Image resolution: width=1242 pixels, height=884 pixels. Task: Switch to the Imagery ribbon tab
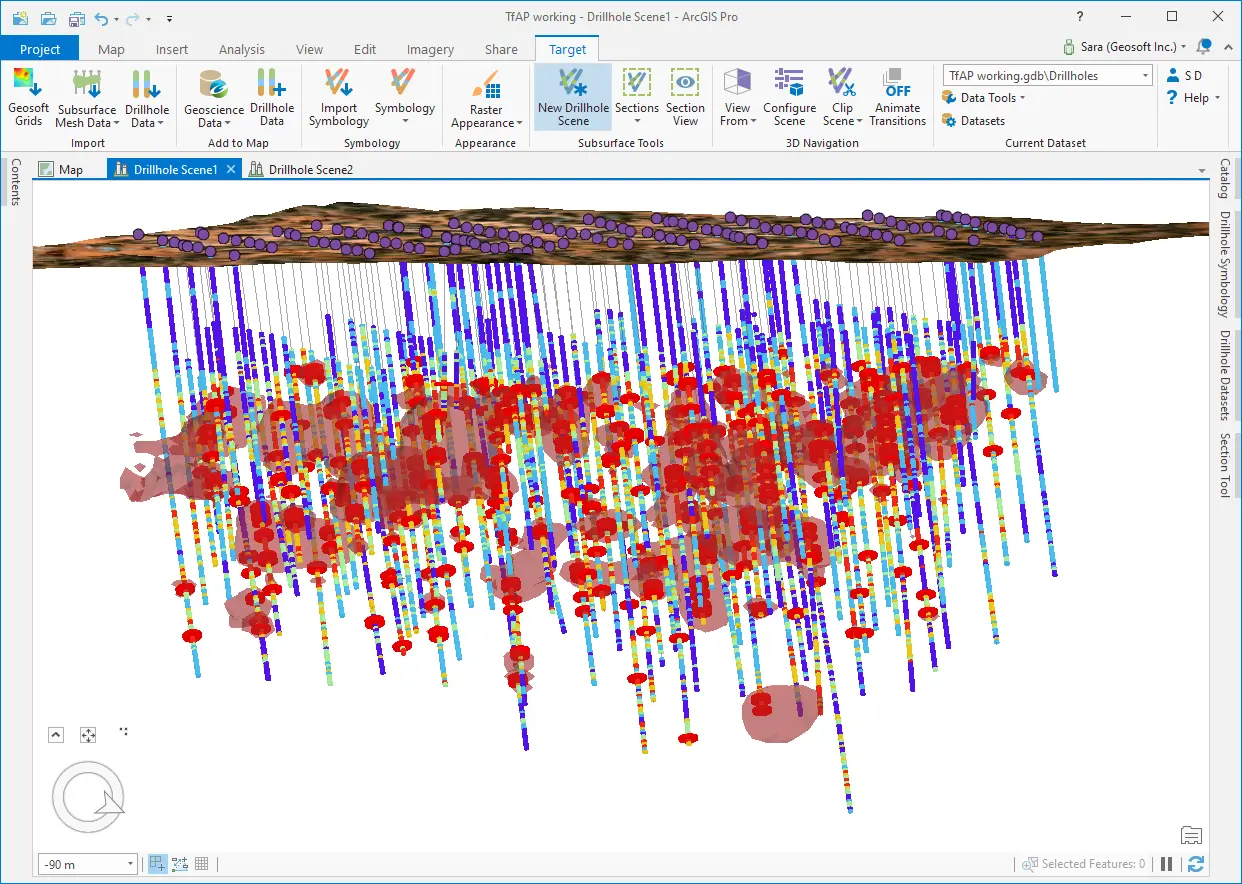[x=430, y=49]
